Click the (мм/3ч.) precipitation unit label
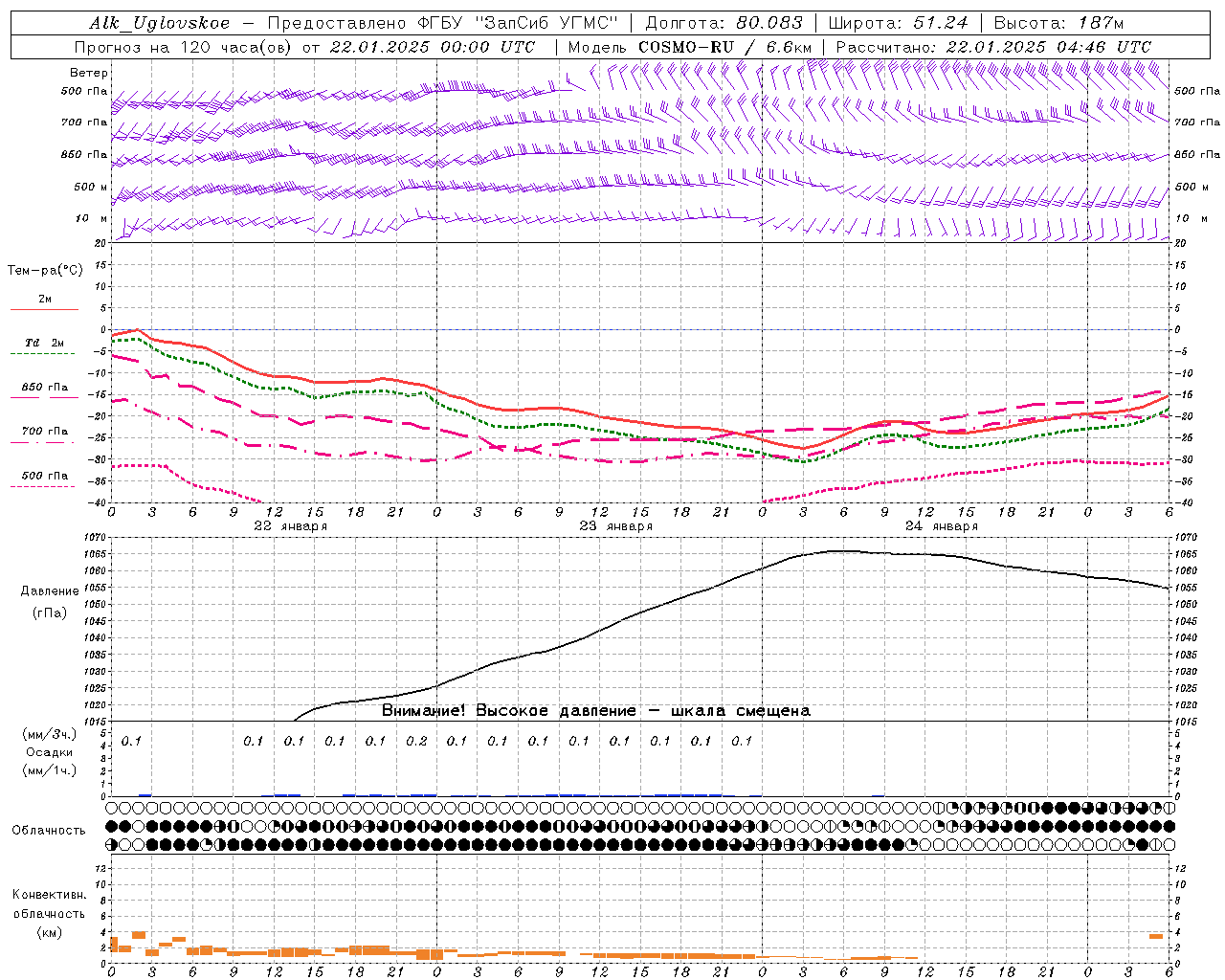This screenshot has height=980, width=1225. pyautogui.click(x=50, y=734)
